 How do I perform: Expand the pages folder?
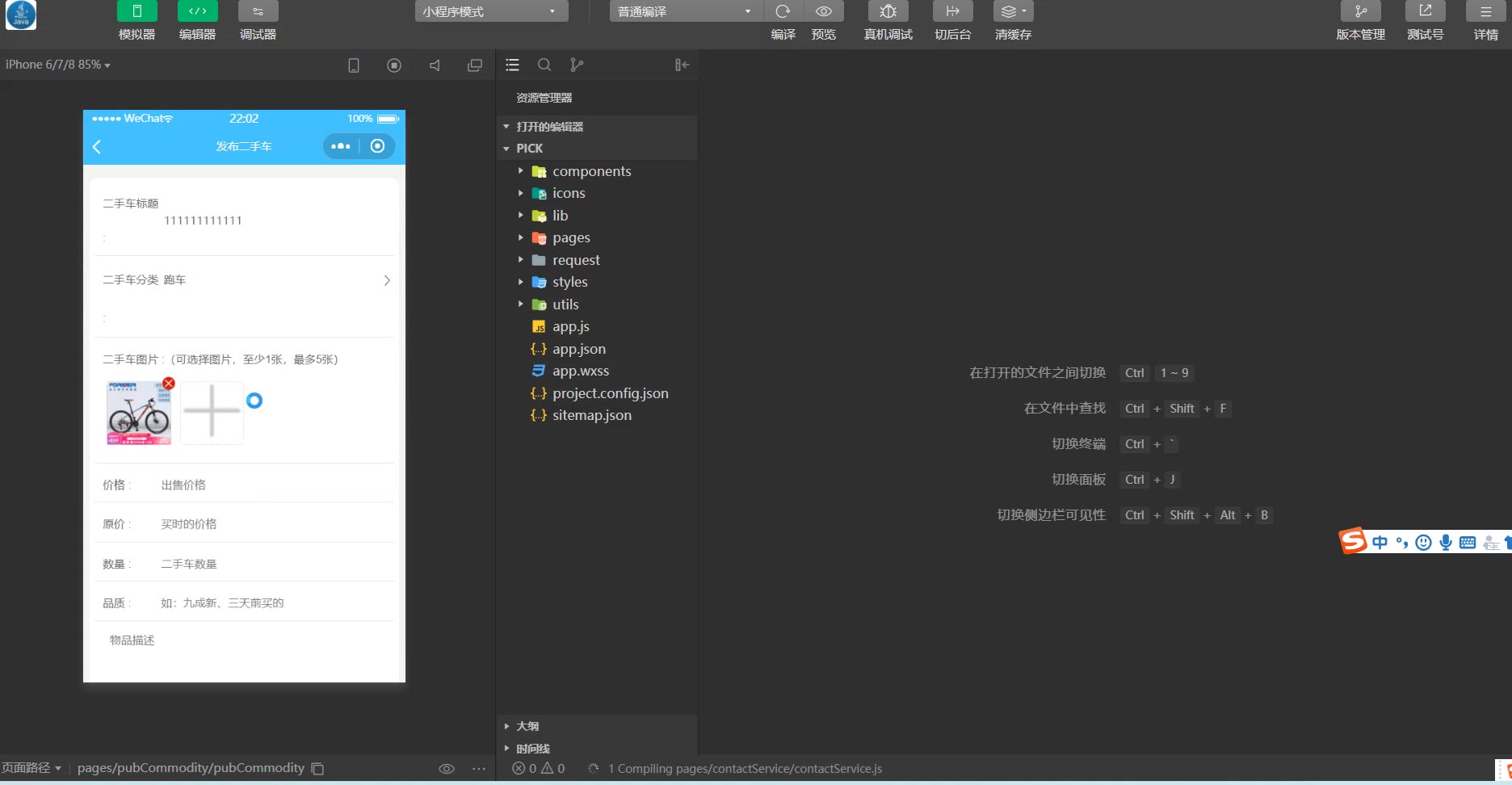597,237
